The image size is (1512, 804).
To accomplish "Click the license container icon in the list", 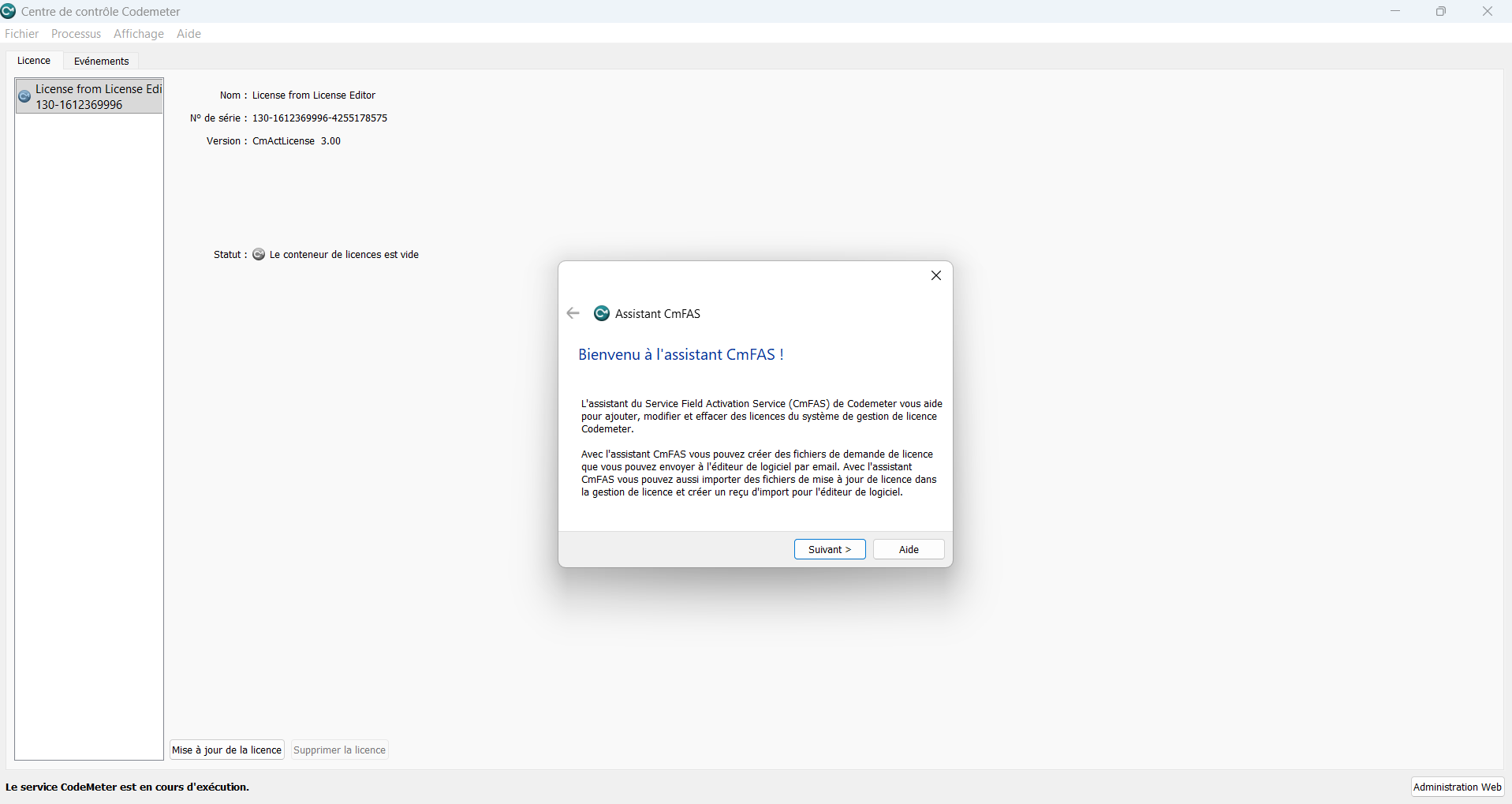I will (x=24, y=96).
